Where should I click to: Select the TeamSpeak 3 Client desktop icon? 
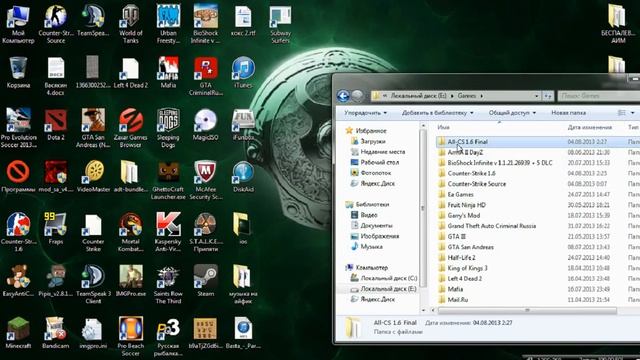(x=93, y=285)
